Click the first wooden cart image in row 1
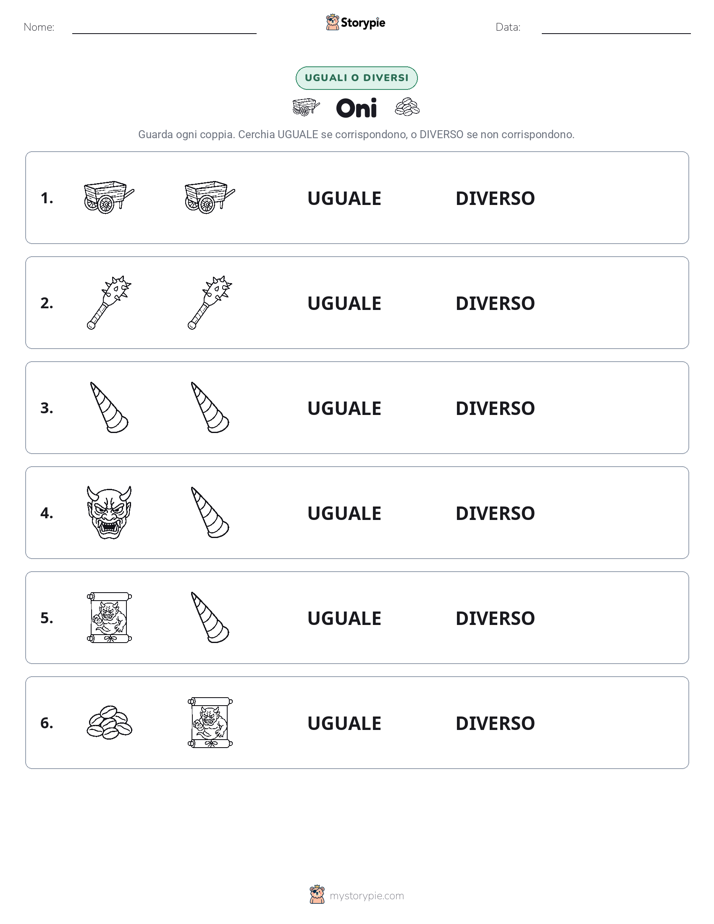The image size is (714, 924). (x=109, y=197)
